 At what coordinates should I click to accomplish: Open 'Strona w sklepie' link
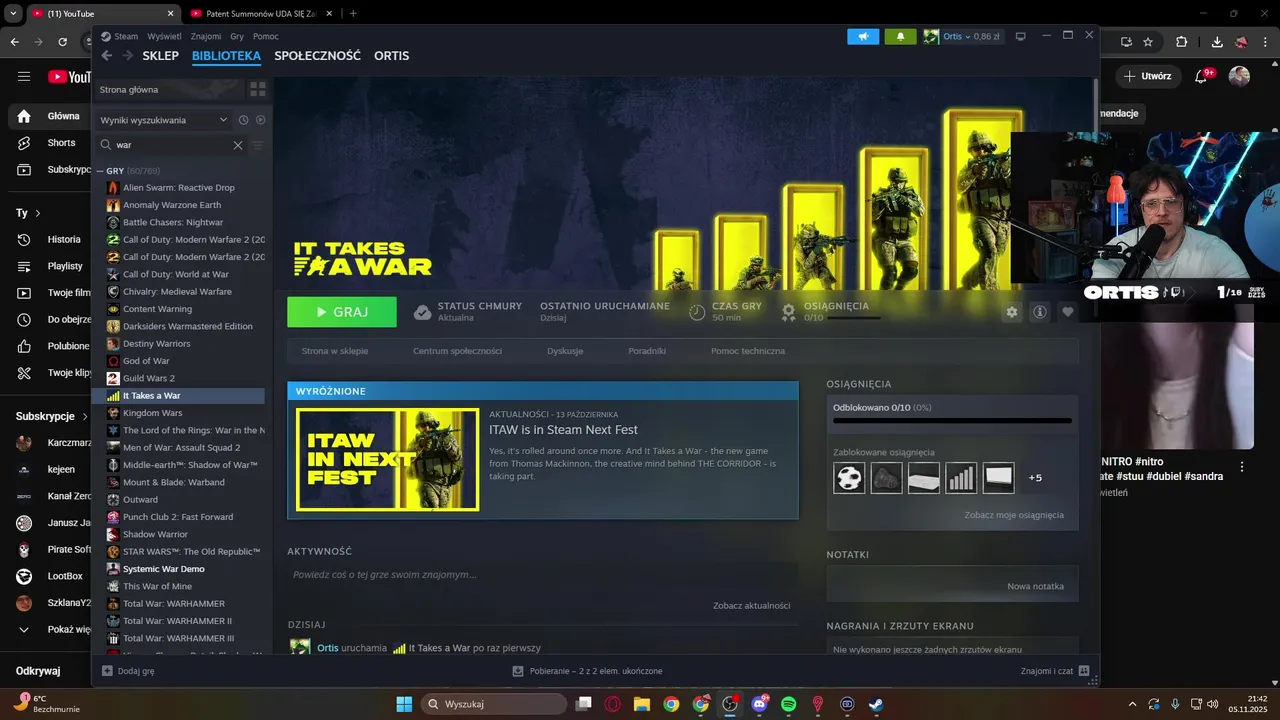(335, 351)
